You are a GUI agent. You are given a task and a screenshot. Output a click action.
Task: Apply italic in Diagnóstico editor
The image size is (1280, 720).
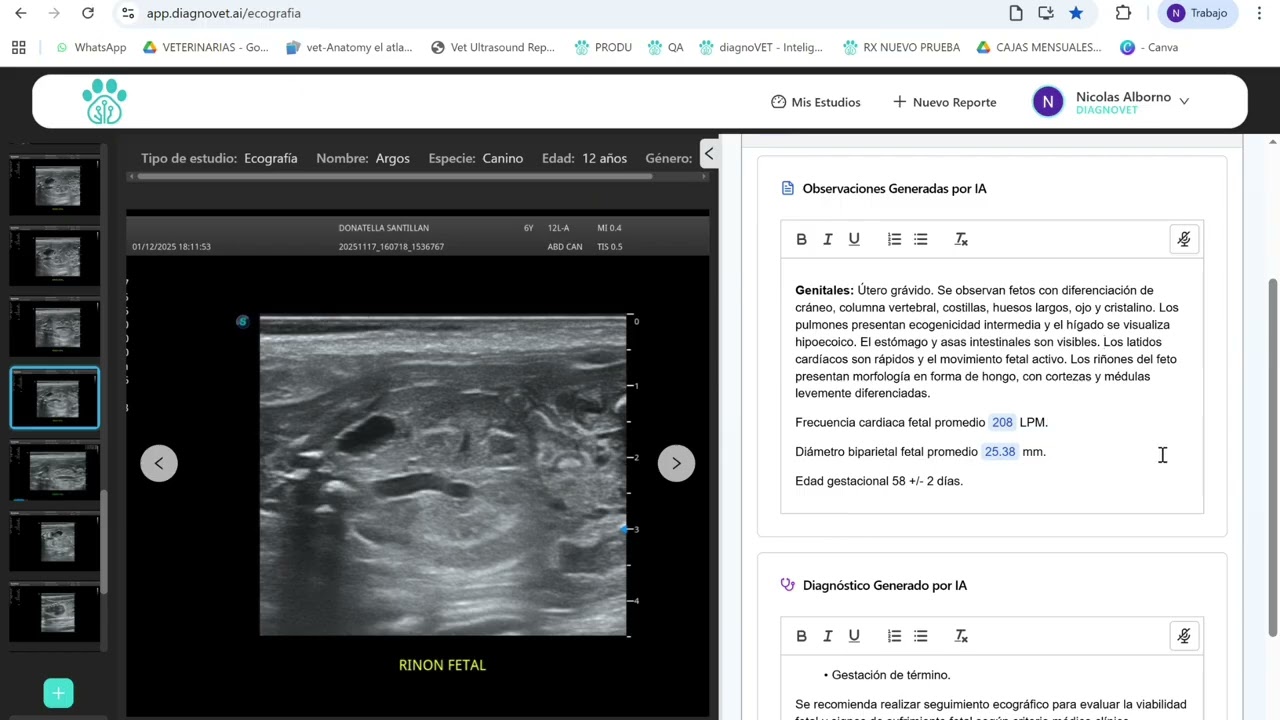coord(827,636)
